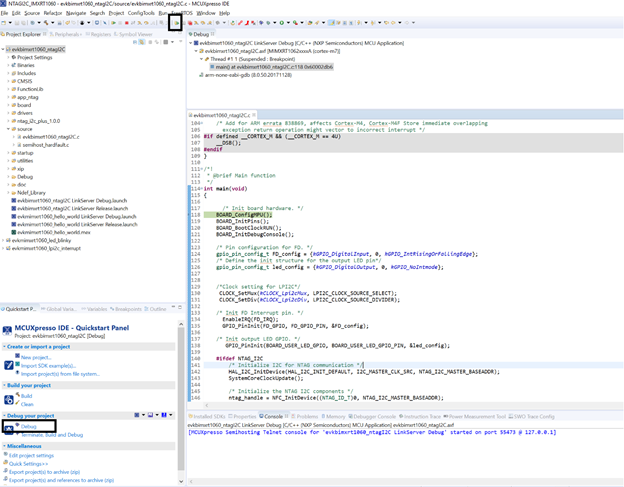Open dropdown next to hammer Build icon
Viewport: 624px width, 487px height.
[53, 23]
